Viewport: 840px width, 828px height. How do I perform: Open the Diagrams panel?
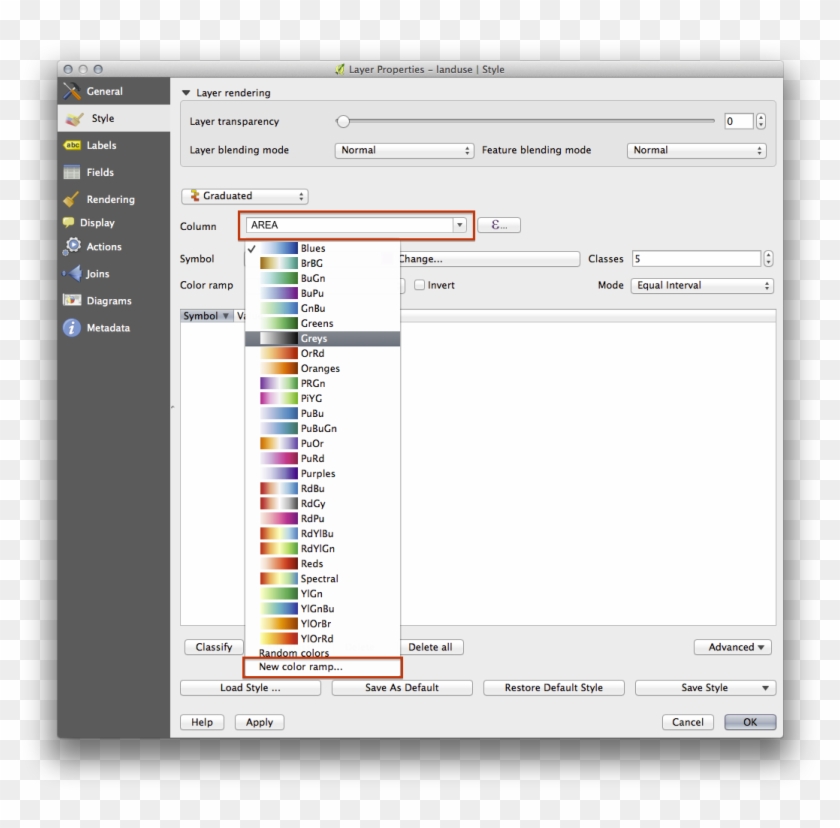click(105, 300)
